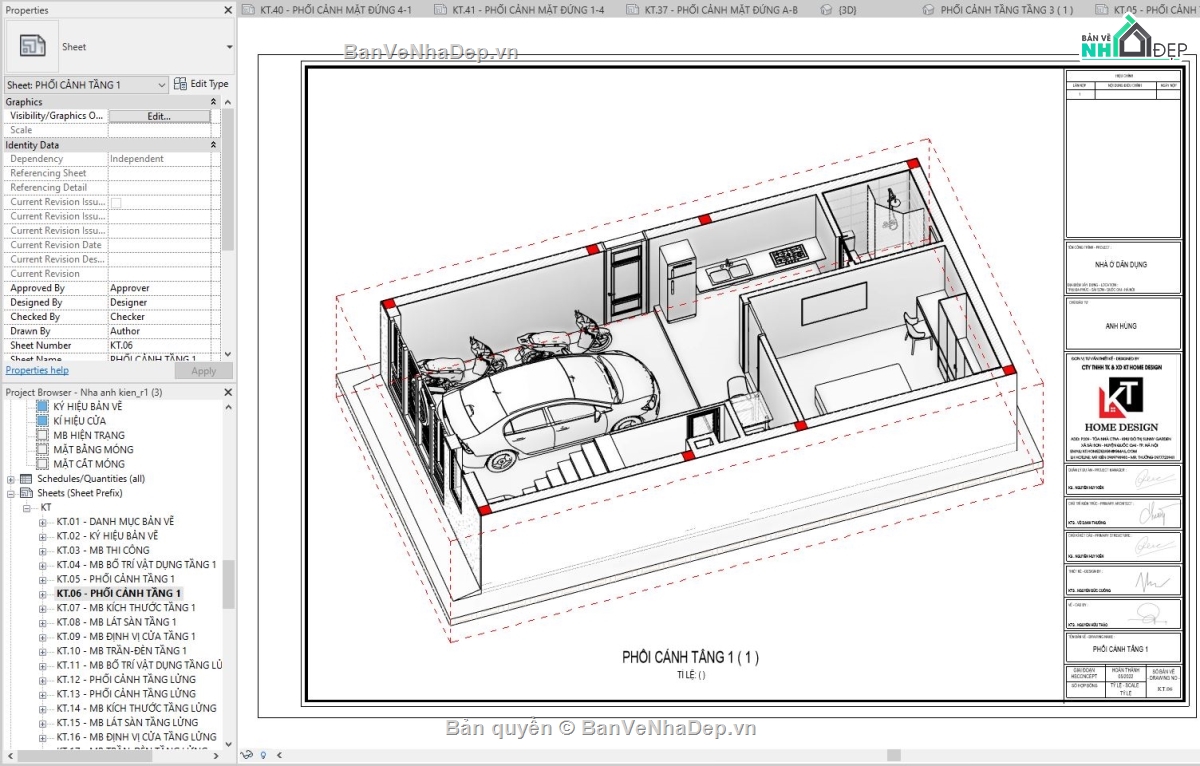Expand the Schedules/Quantities (all) node
Viewport: 1200px width, 766px height.
(11, 479)
